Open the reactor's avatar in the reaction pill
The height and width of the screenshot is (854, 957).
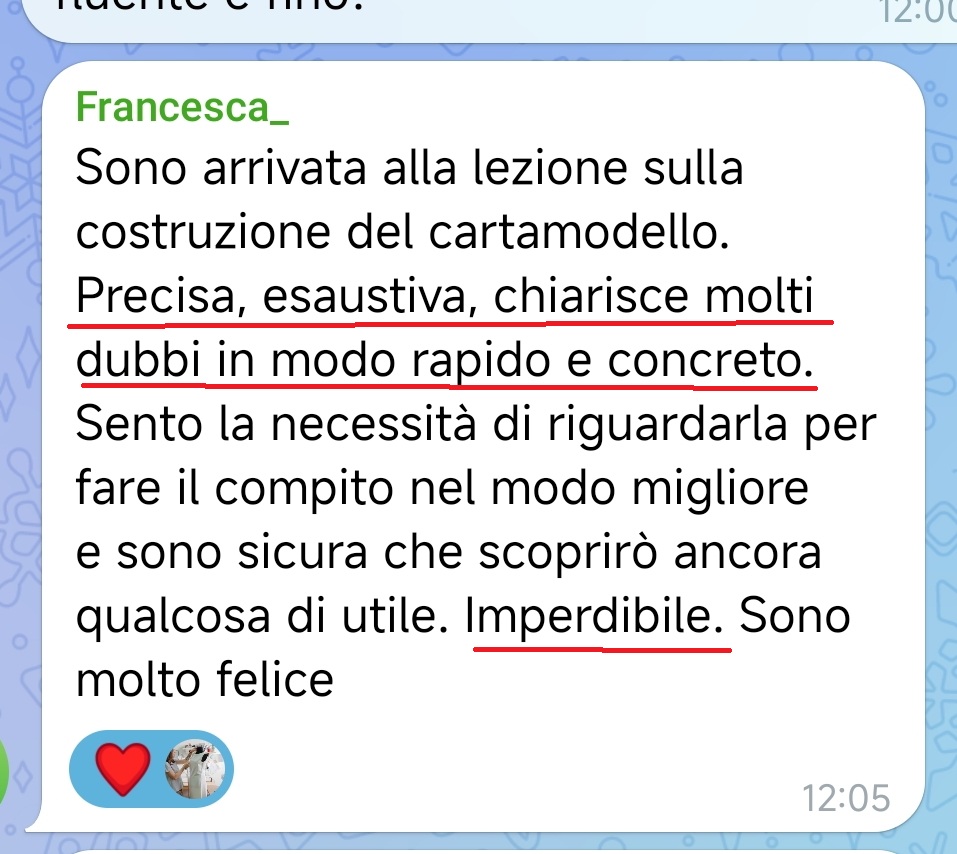195,769
